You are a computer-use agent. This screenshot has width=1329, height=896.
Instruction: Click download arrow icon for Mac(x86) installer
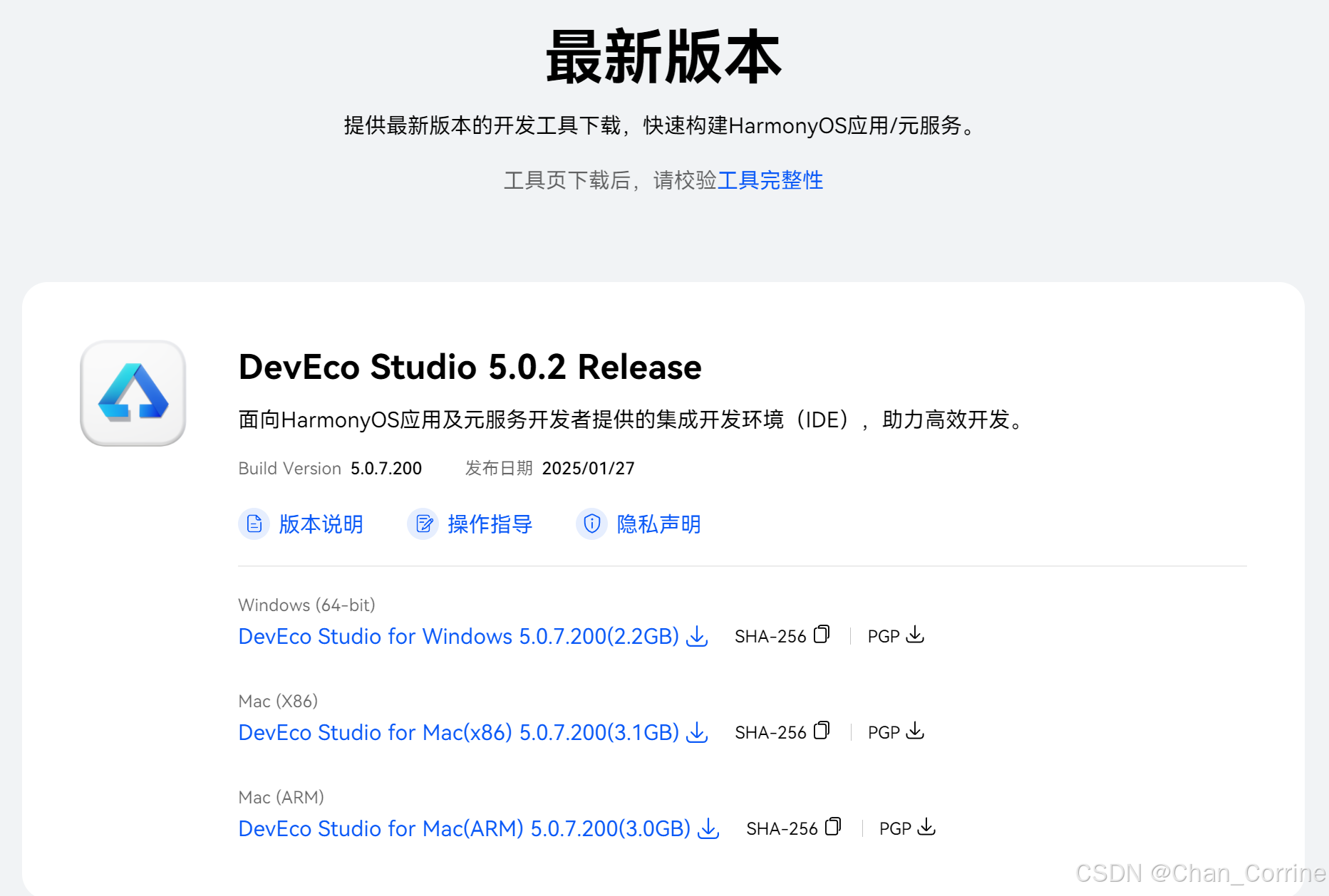[x=697, y=732]
